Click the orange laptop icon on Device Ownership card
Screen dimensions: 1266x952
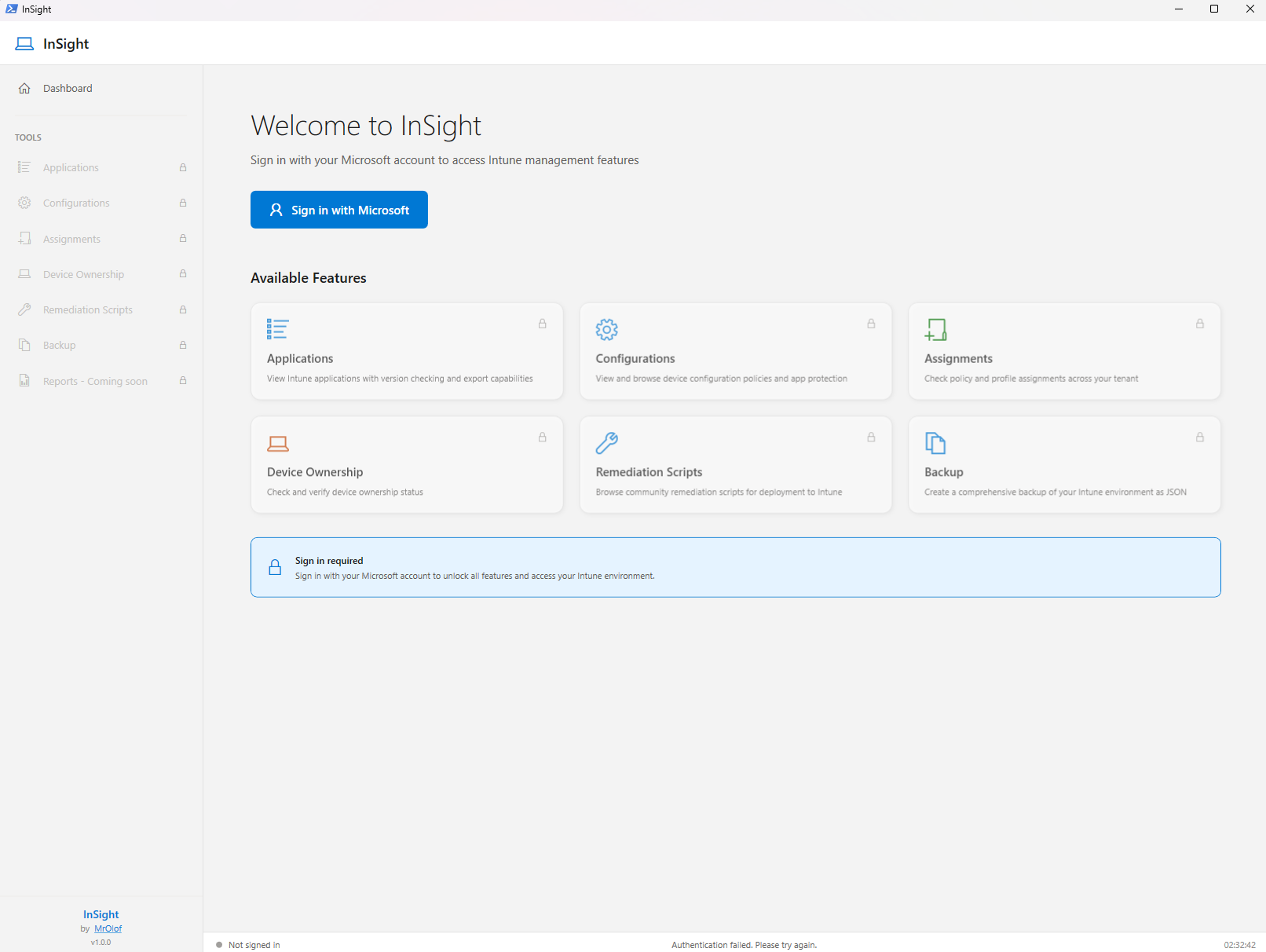[278, 443]
